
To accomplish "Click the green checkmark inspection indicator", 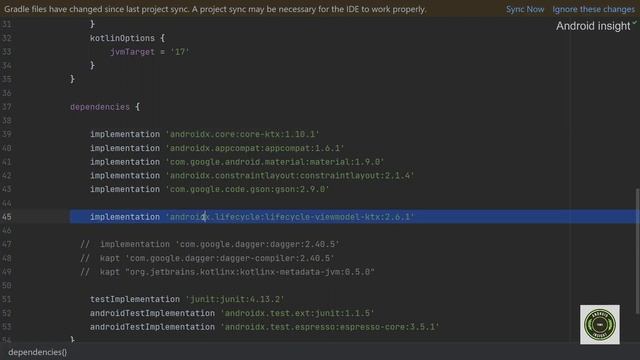I will pyautogui.click(x=634, y=23).
